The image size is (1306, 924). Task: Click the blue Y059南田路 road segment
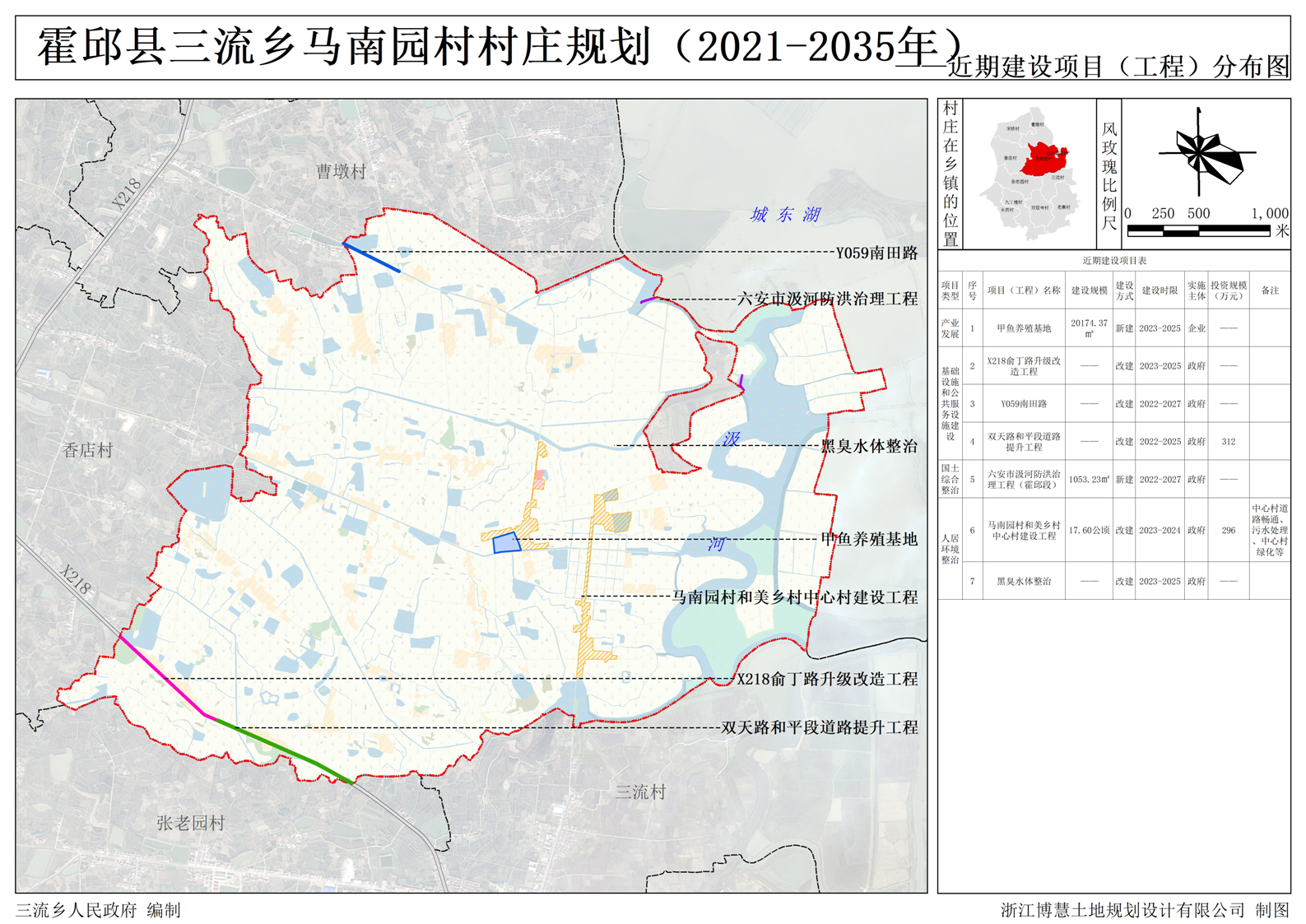tap(371, 257)
